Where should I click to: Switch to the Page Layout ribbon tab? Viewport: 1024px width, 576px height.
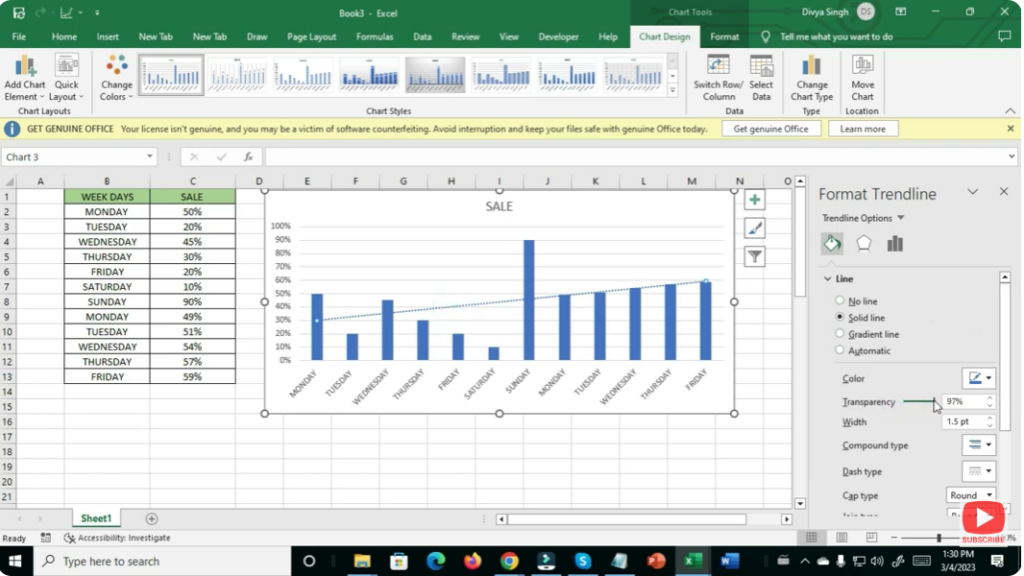pos(311,37)
